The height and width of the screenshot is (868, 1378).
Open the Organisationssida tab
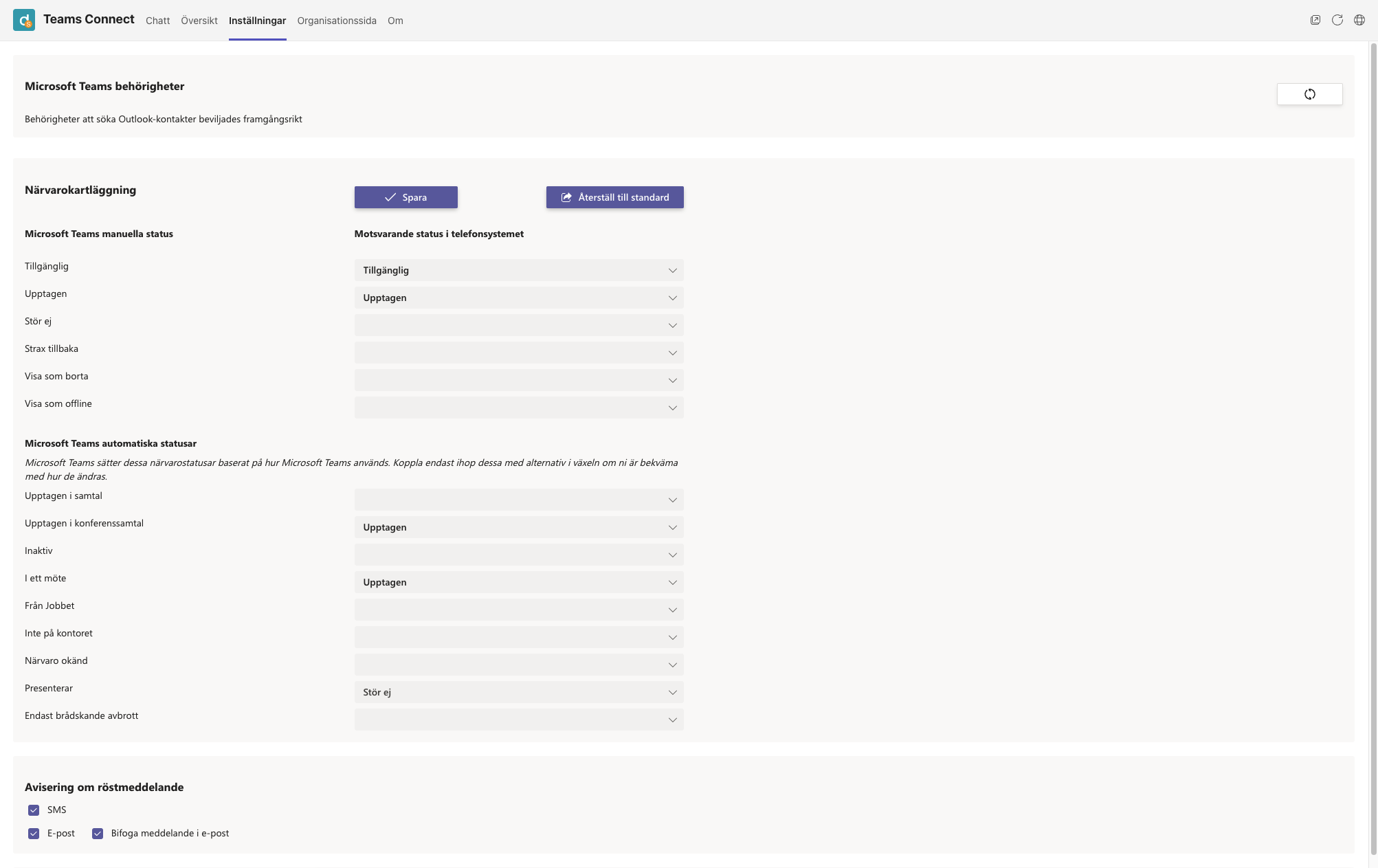point(337,21)
